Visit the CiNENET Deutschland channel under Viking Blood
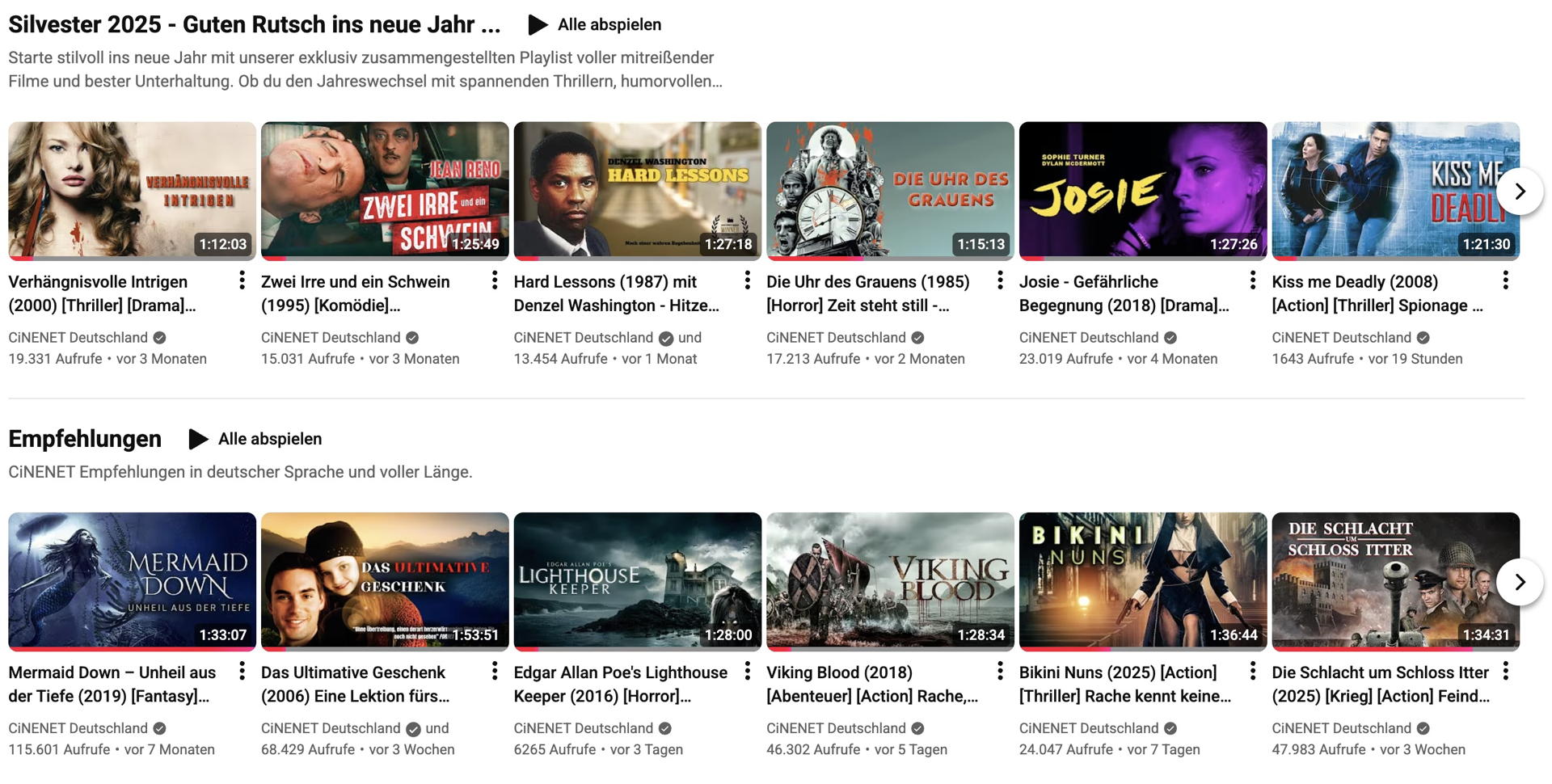1552x784 pixels. (837, 728)
